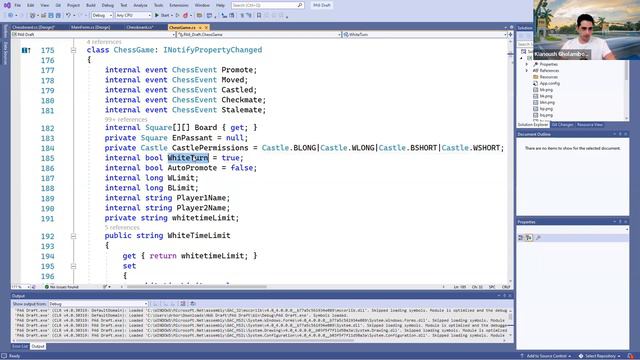This screenshot has width=640, height=360.
Task: Open the Git menu
Action: (x=58, y=5)
